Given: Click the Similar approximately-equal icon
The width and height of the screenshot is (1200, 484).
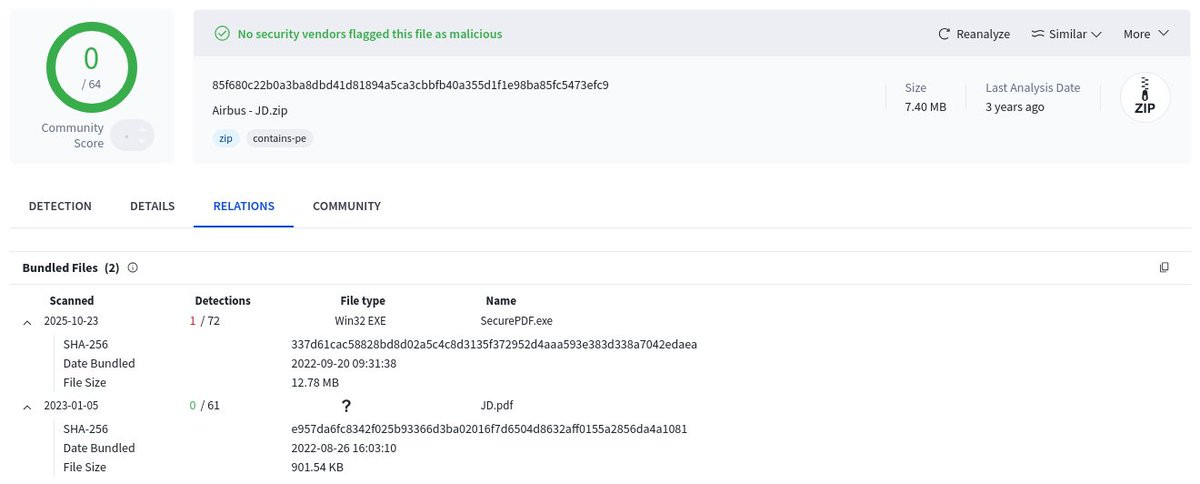Looking at the screenshot, I should tap(1037, 34).
